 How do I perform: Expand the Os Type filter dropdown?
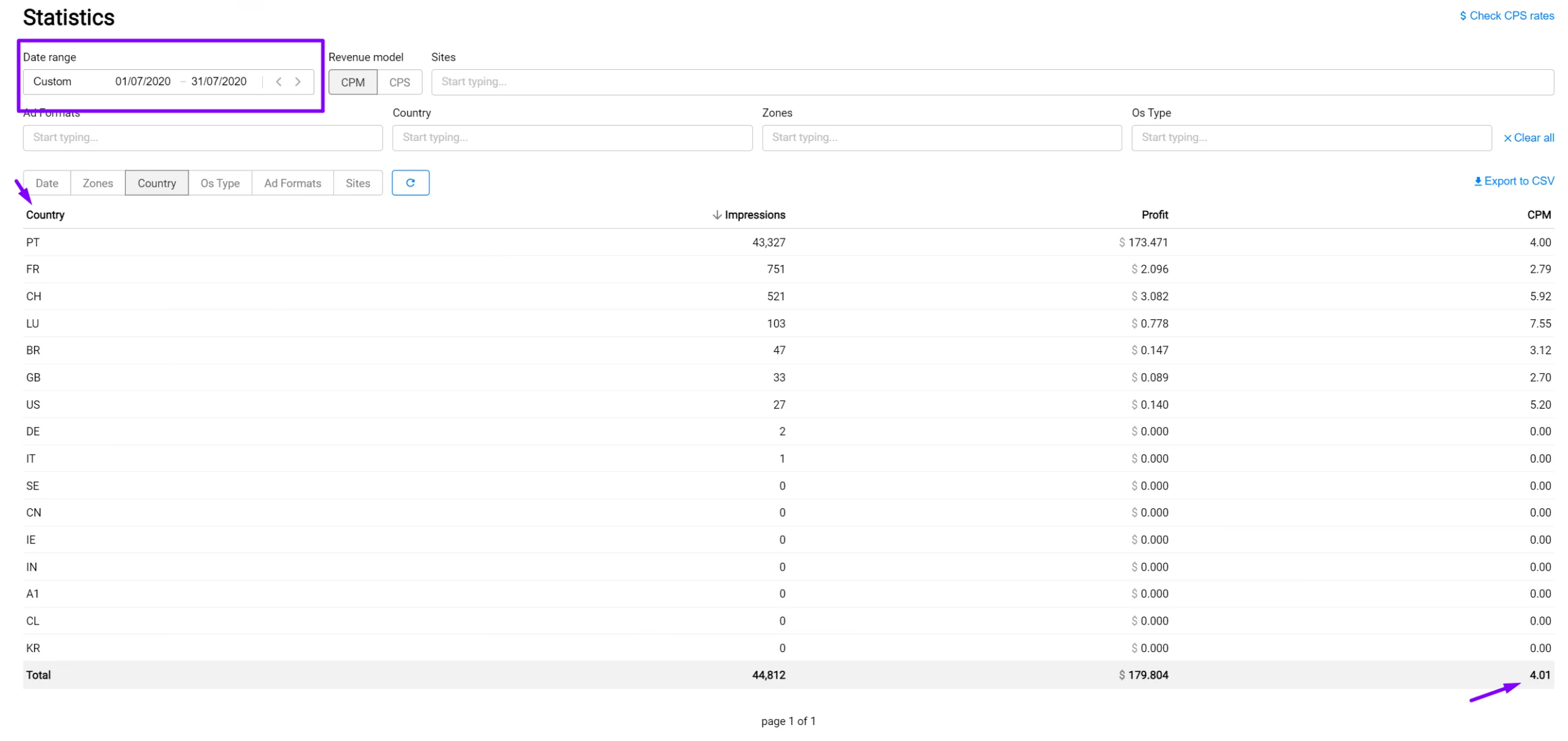coord(1311,137)
